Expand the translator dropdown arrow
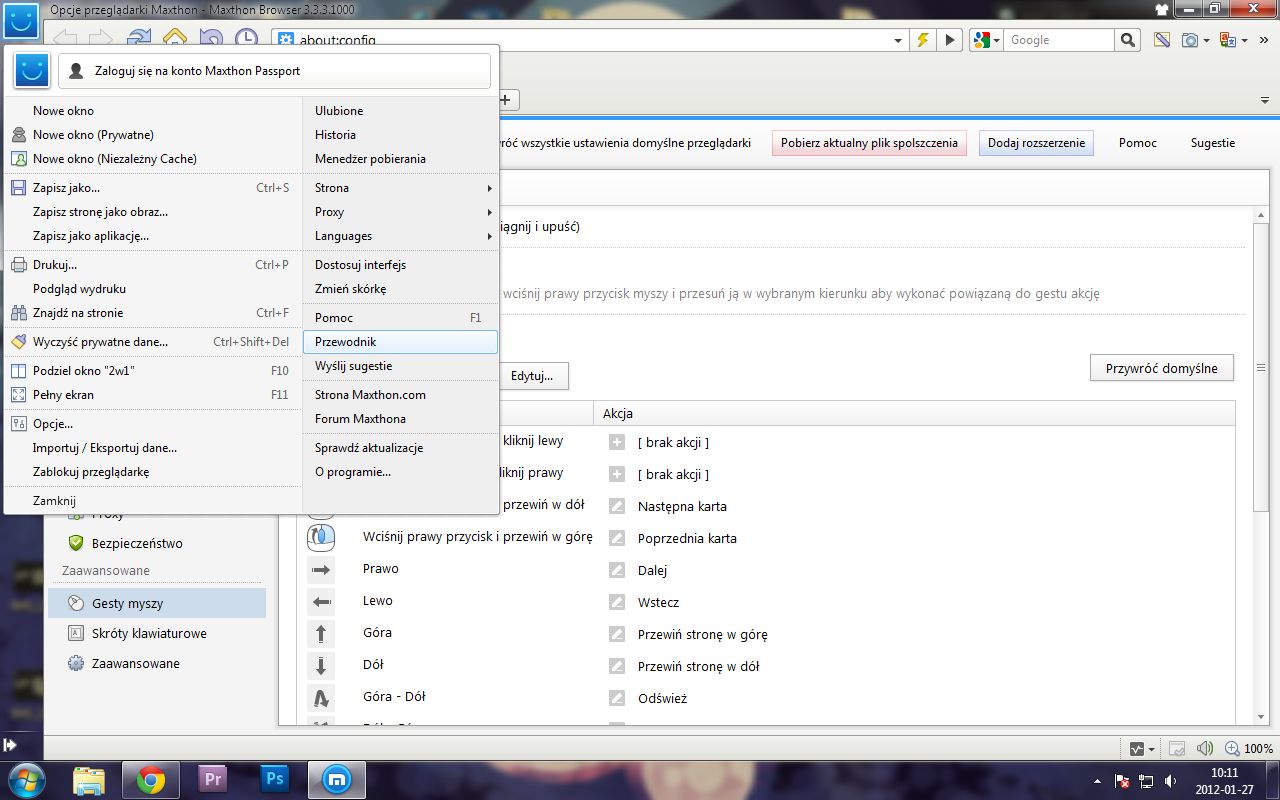This screenshot has height=800, width=1280. point(1244,40)
